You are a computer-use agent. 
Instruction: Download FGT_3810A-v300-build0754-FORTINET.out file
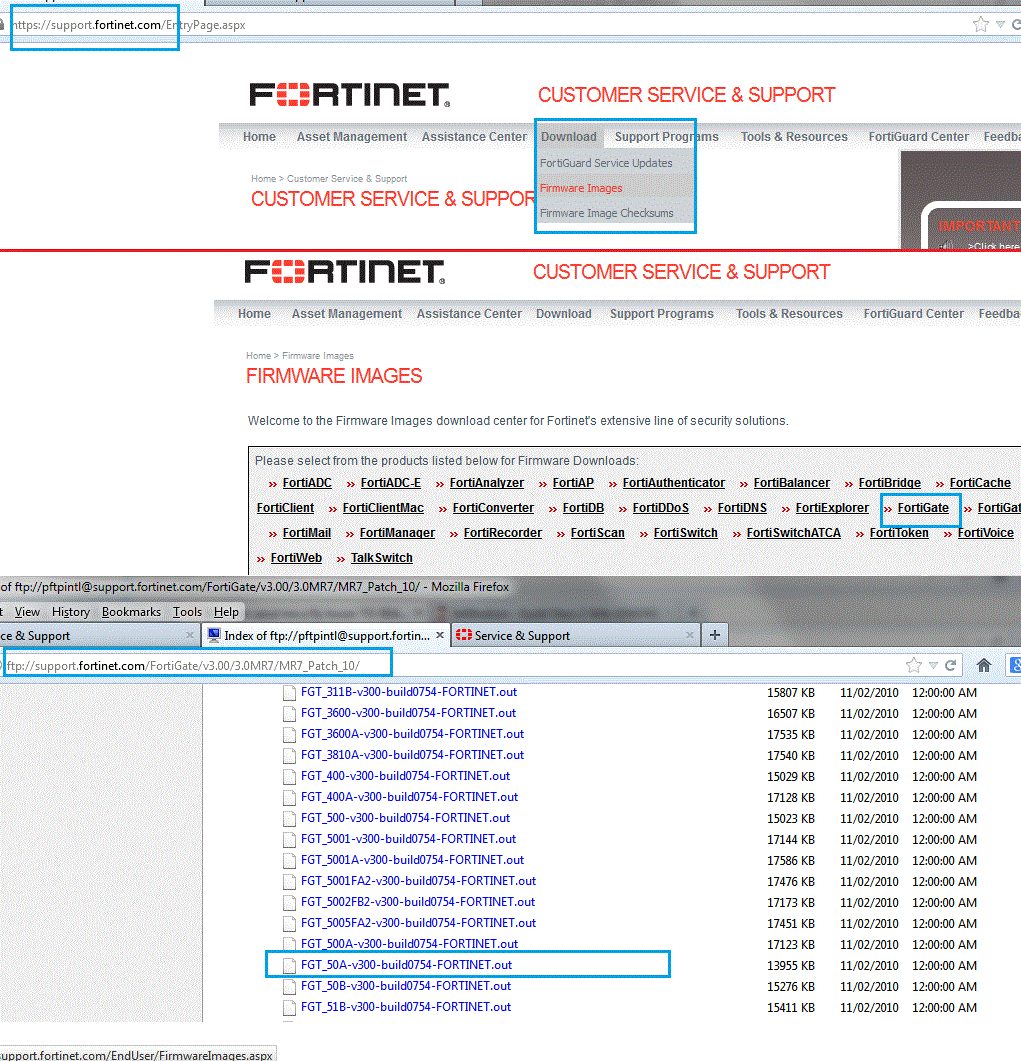point(413,755)
